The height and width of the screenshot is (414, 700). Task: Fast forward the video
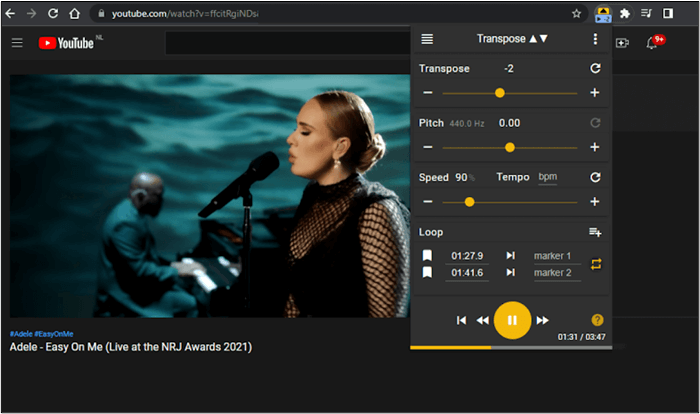(542, 320)
